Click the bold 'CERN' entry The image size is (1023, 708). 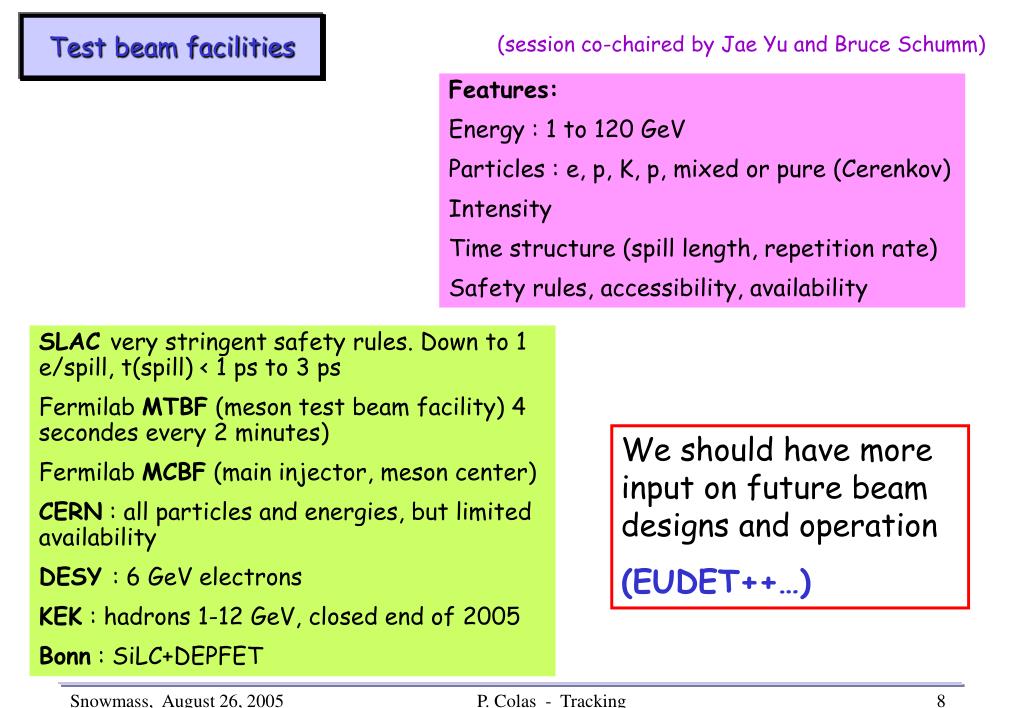tap(70, 511)
